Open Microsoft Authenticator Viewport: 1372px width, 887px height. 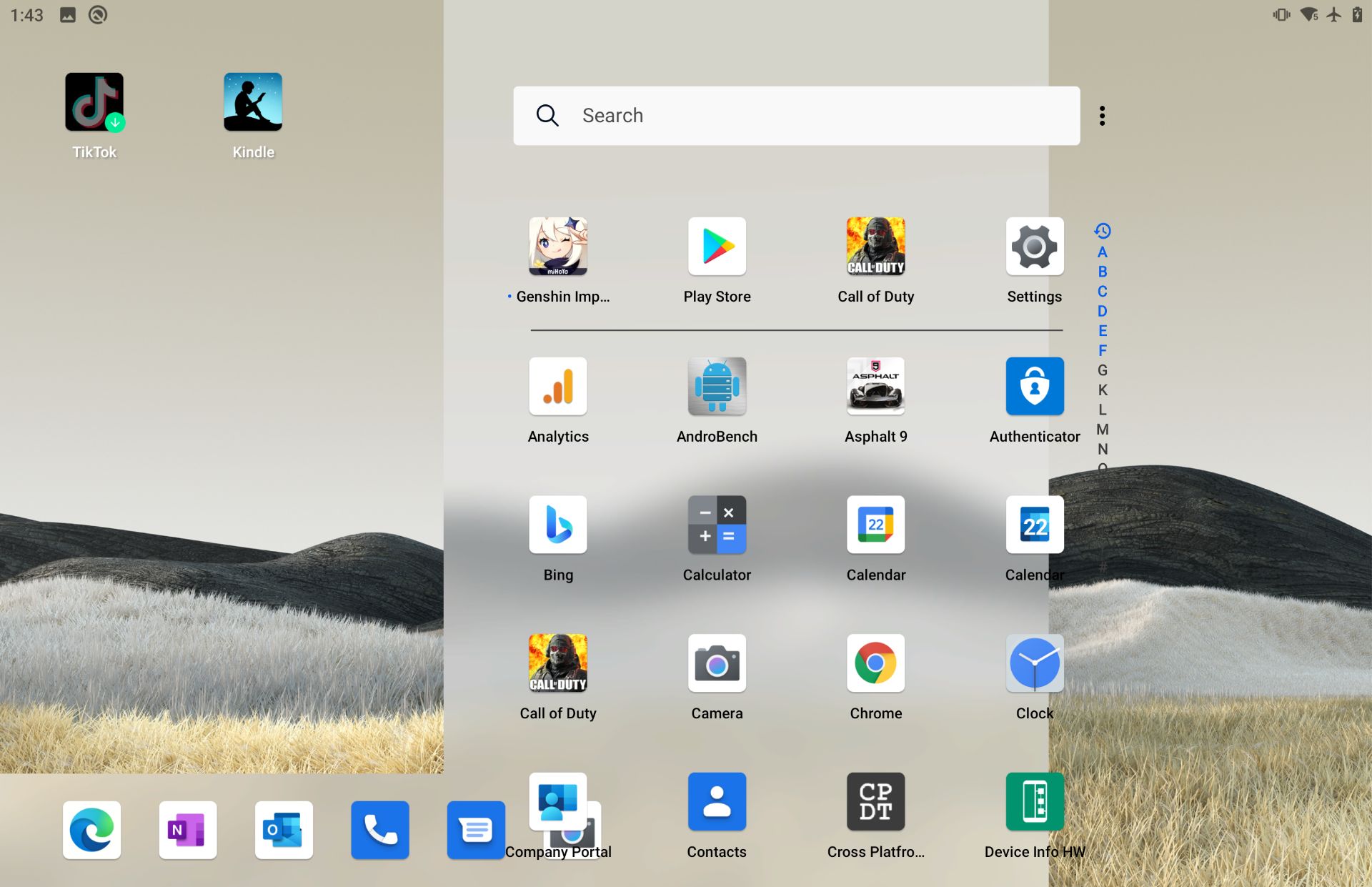pos(1035,387)
